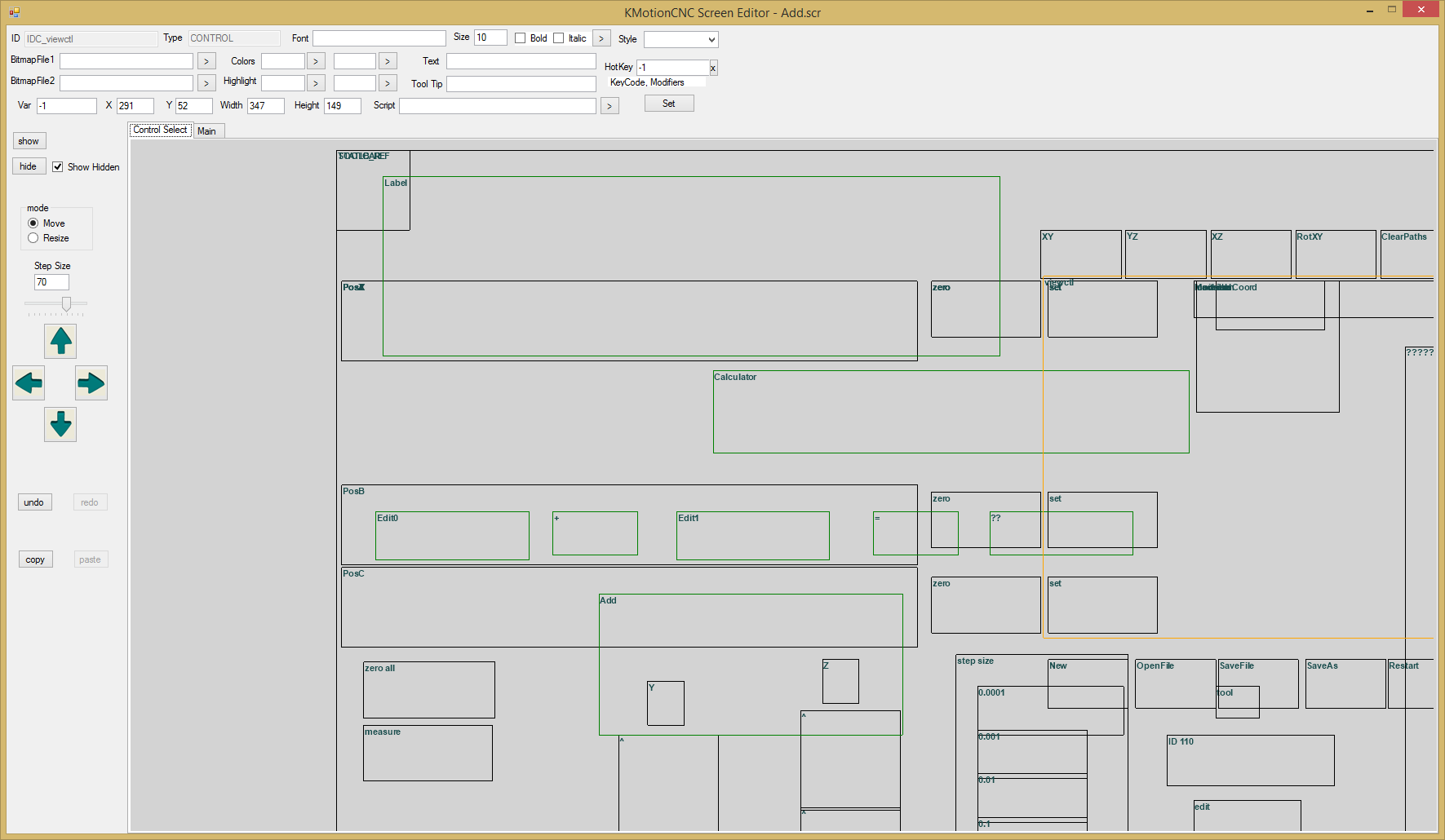Click the up arrow move icon
This screenshot has width=1445, height=840.
pyautogui.click(x=60, y=341)
